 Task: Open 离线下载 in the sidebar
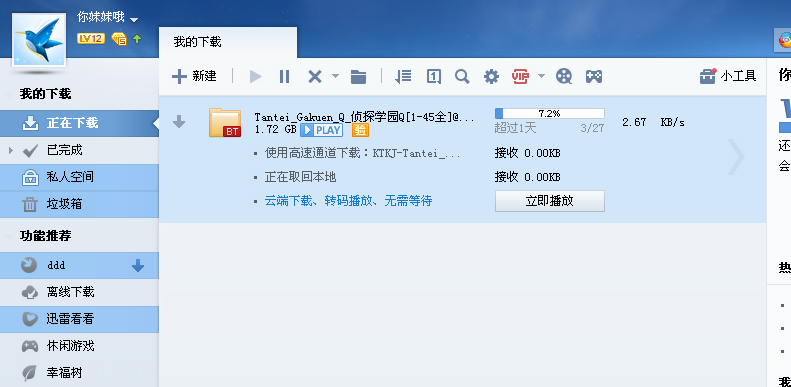click(79, 292)
